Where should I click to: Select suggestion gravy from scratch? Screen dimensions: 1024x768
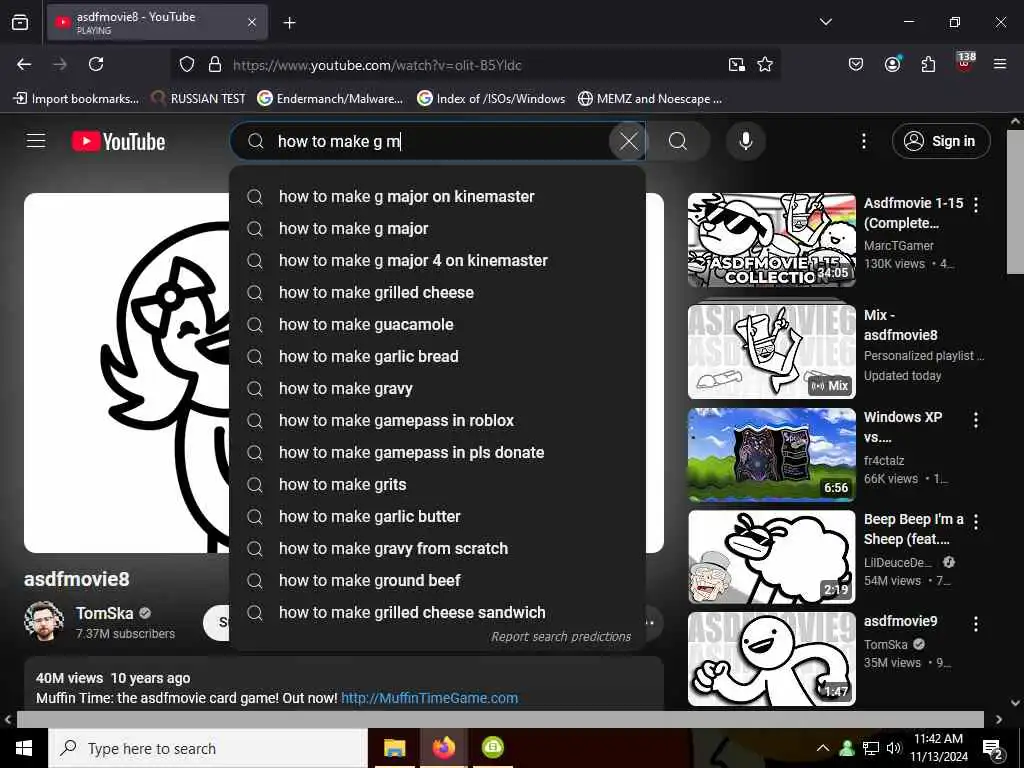coord(438,549)
